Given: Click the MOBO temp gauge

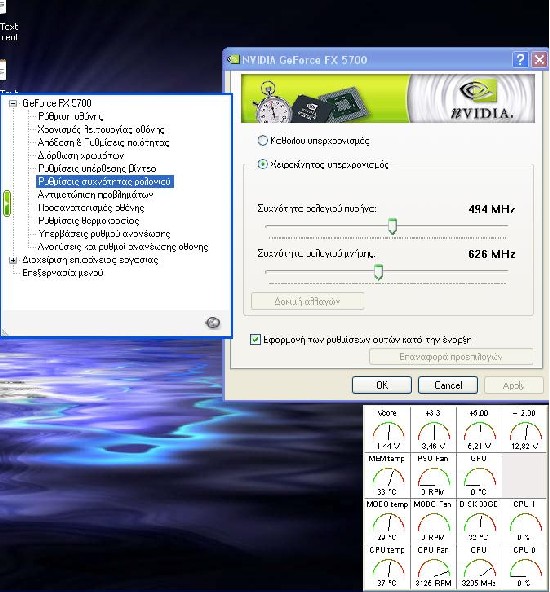Looking at the screenshot, I should (x=388, y=521).
